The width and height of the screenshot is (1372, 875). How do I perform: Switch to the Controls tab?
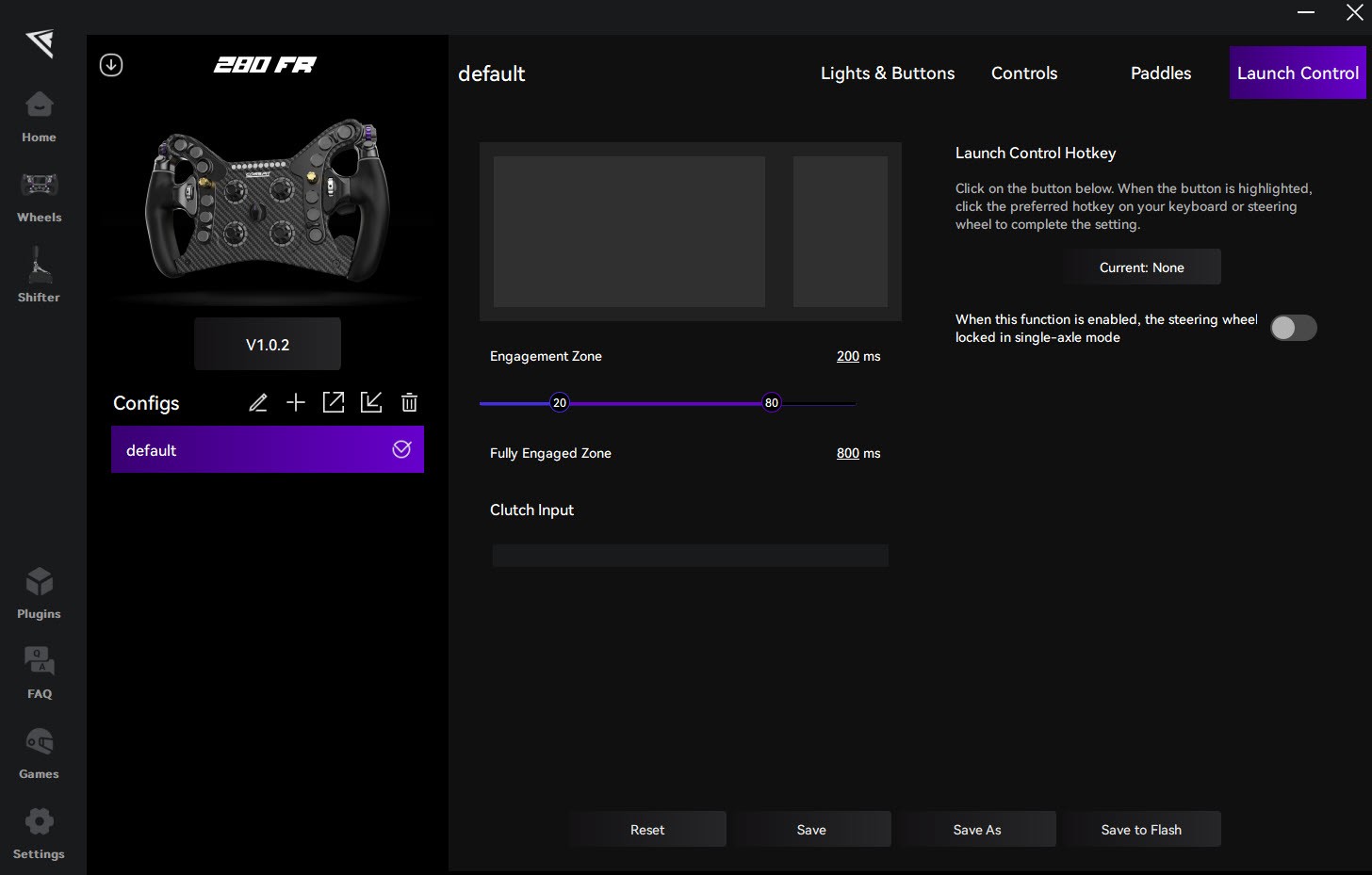pyautogui.click(x=1024, y=73)
